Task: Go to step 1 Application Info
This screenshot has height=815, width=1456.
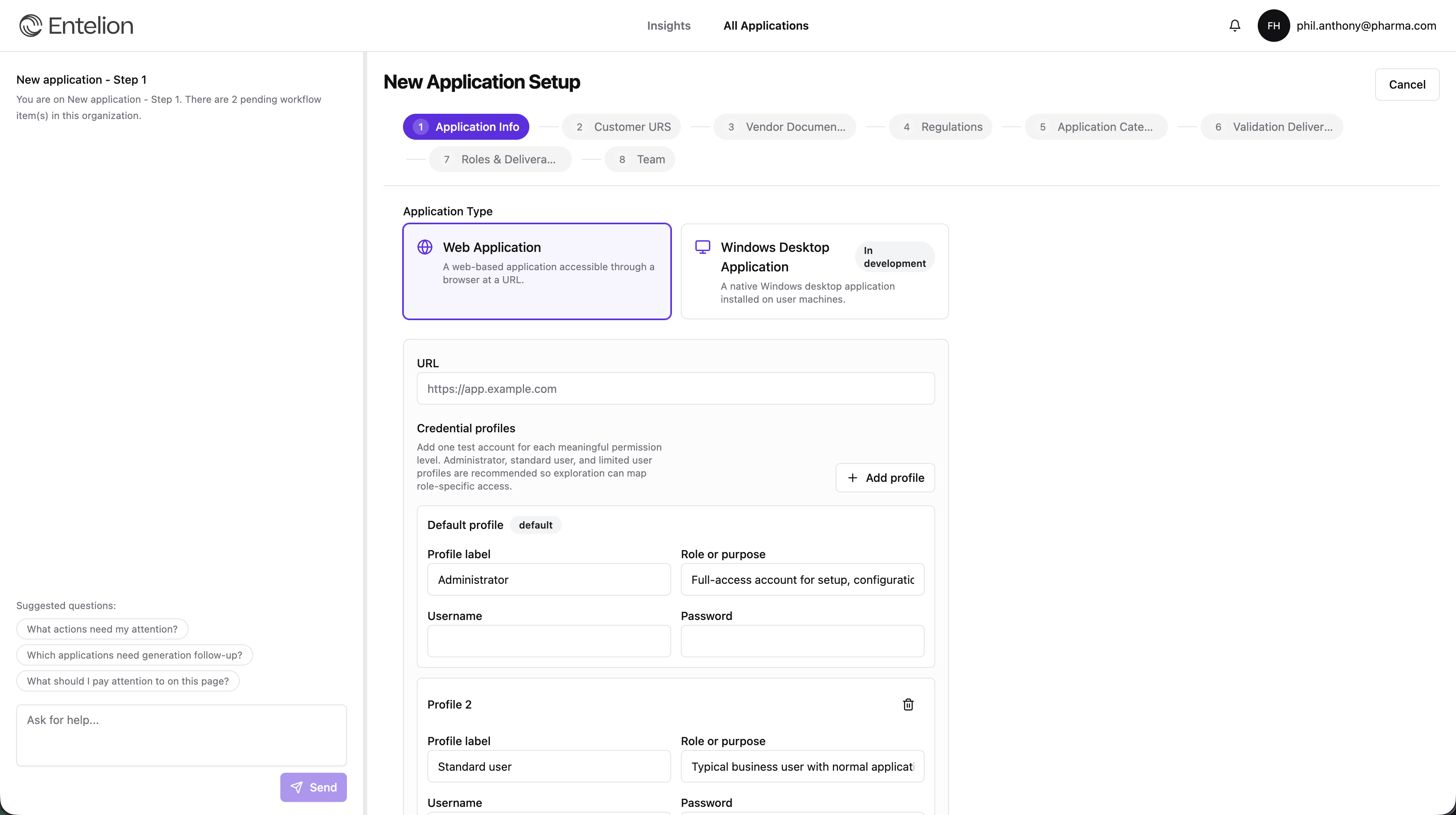Action: click(466, 127)
